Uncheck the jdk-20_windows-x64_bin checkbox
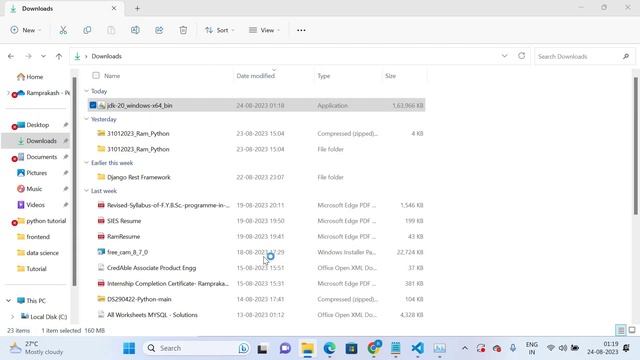The width and height of the screenshot is (640, 360). [x=93, y=105]
